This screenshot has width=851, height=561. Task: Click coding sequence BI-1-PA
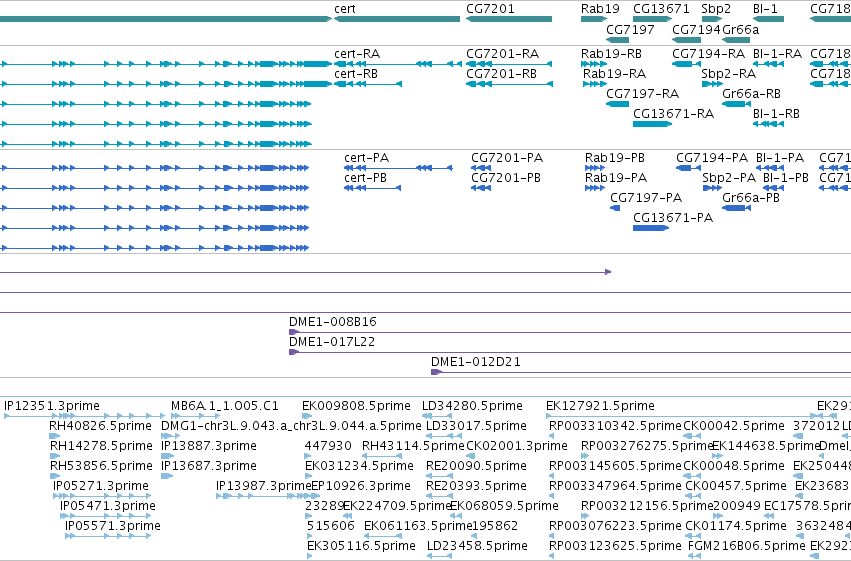770,168
